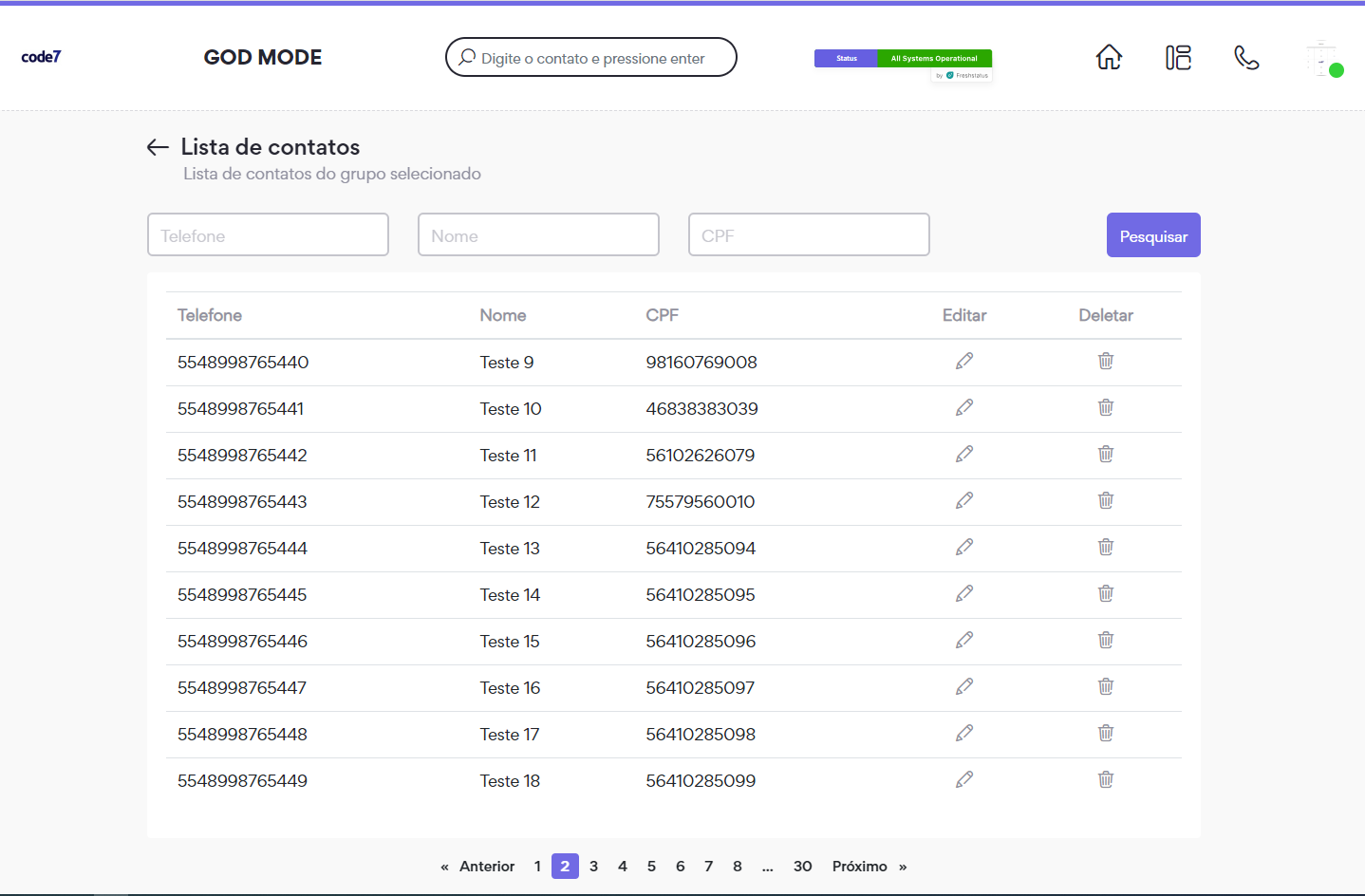
Task: Click the phone icon in the header
Action: pyautogui.click(x=1246, y=58)
